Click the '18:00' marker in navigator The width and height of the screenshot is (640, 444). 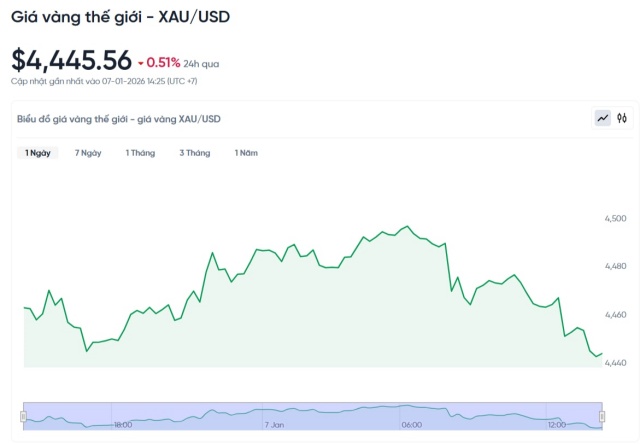(123, 424)
